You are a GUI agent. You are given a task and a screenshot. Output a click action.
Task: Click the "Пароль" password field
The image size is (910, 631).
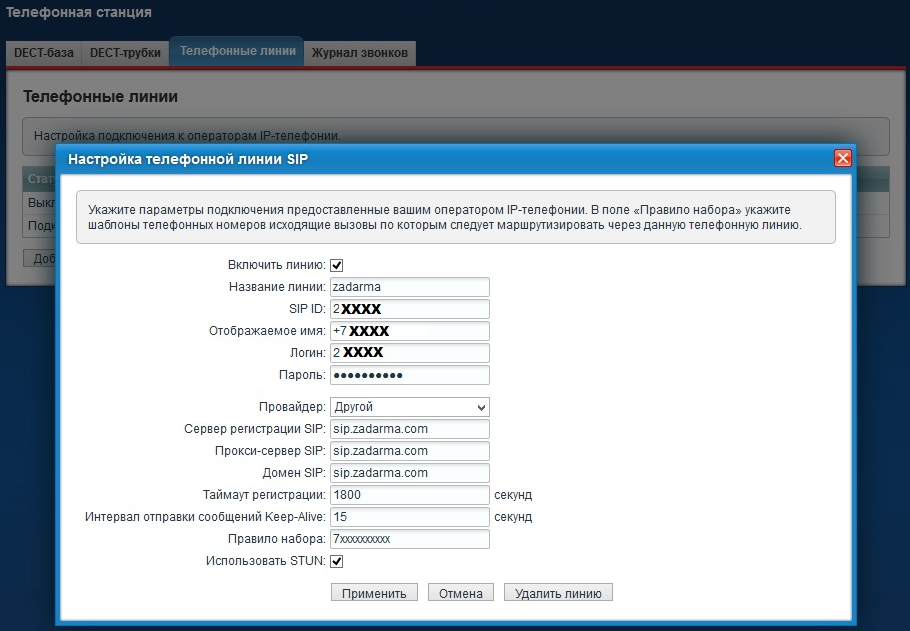[x=409, y=375]
